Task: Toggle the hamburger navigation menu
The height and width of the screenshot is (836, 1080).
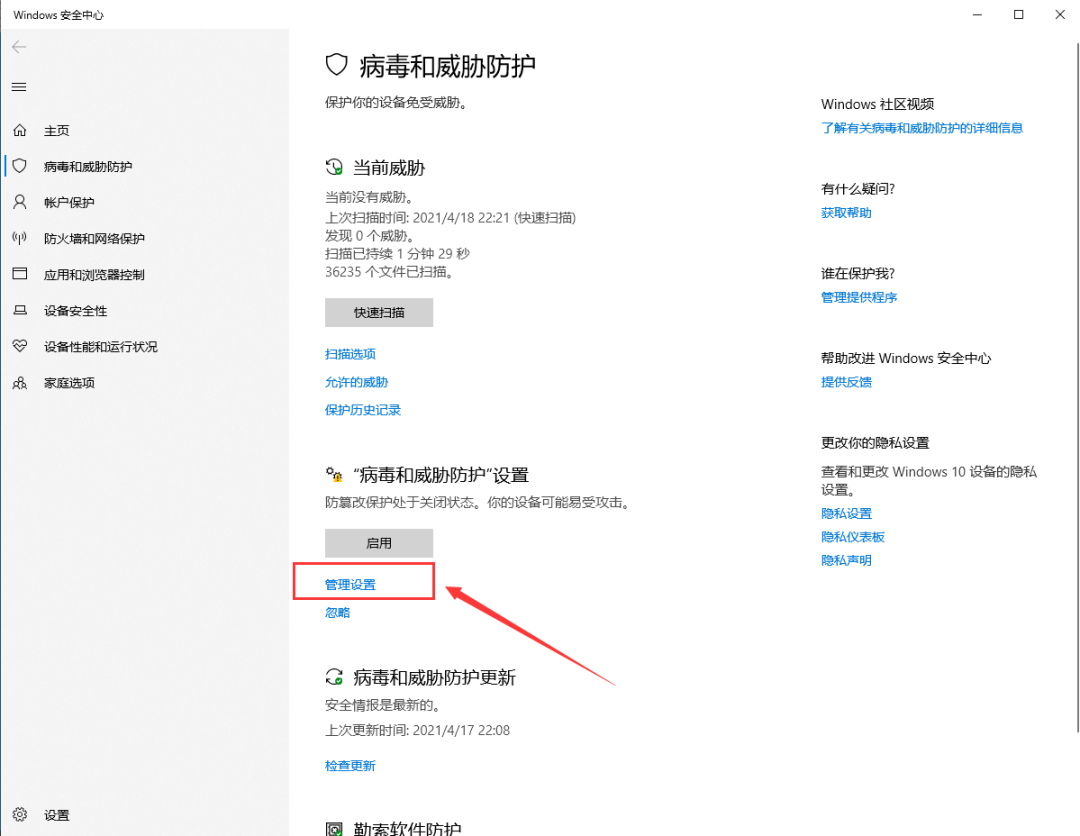Action: [19, 87]
